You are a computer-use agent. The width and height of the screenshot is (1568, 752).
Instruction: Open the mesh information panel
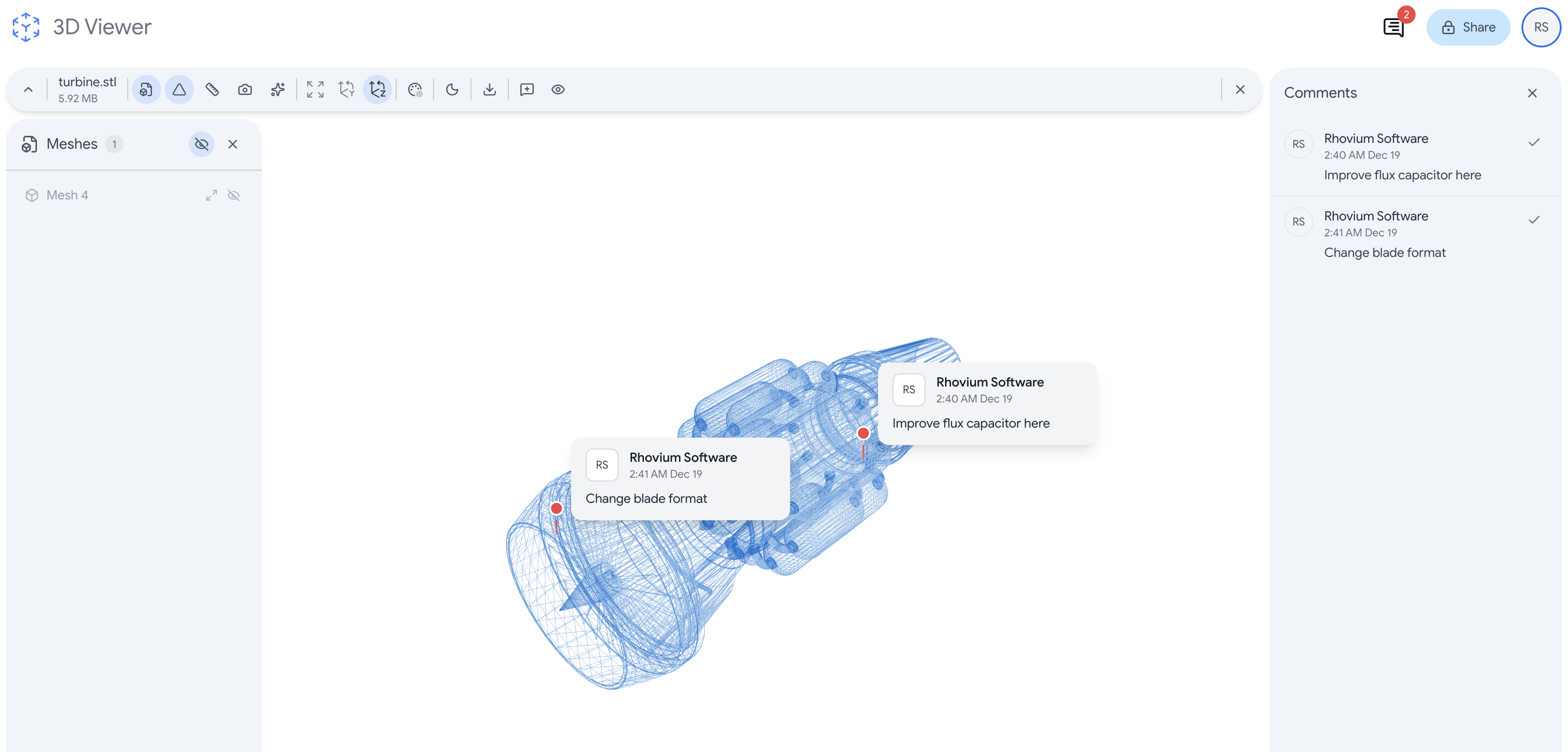(146, 89)
